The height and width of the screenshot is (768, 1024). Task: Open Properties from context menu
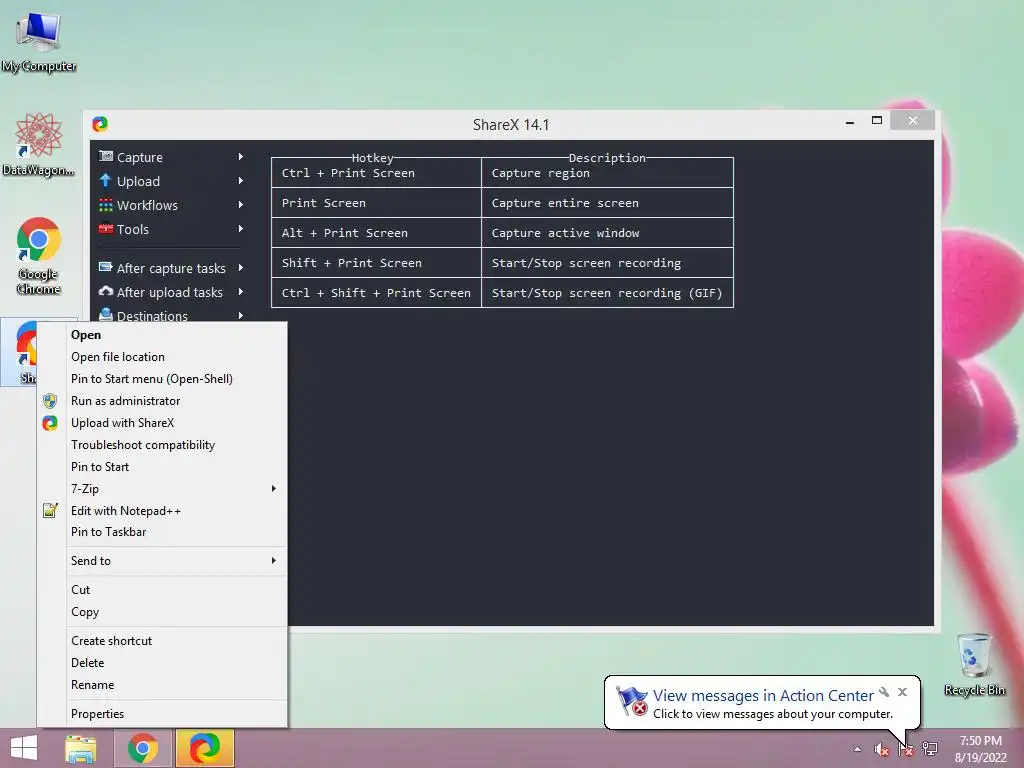click(x=162, y=714)
